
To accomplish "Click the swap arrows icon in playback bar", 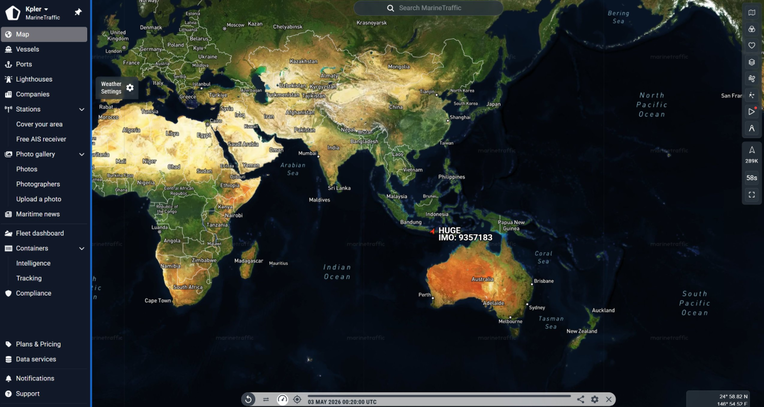I will tap(266, 399).
